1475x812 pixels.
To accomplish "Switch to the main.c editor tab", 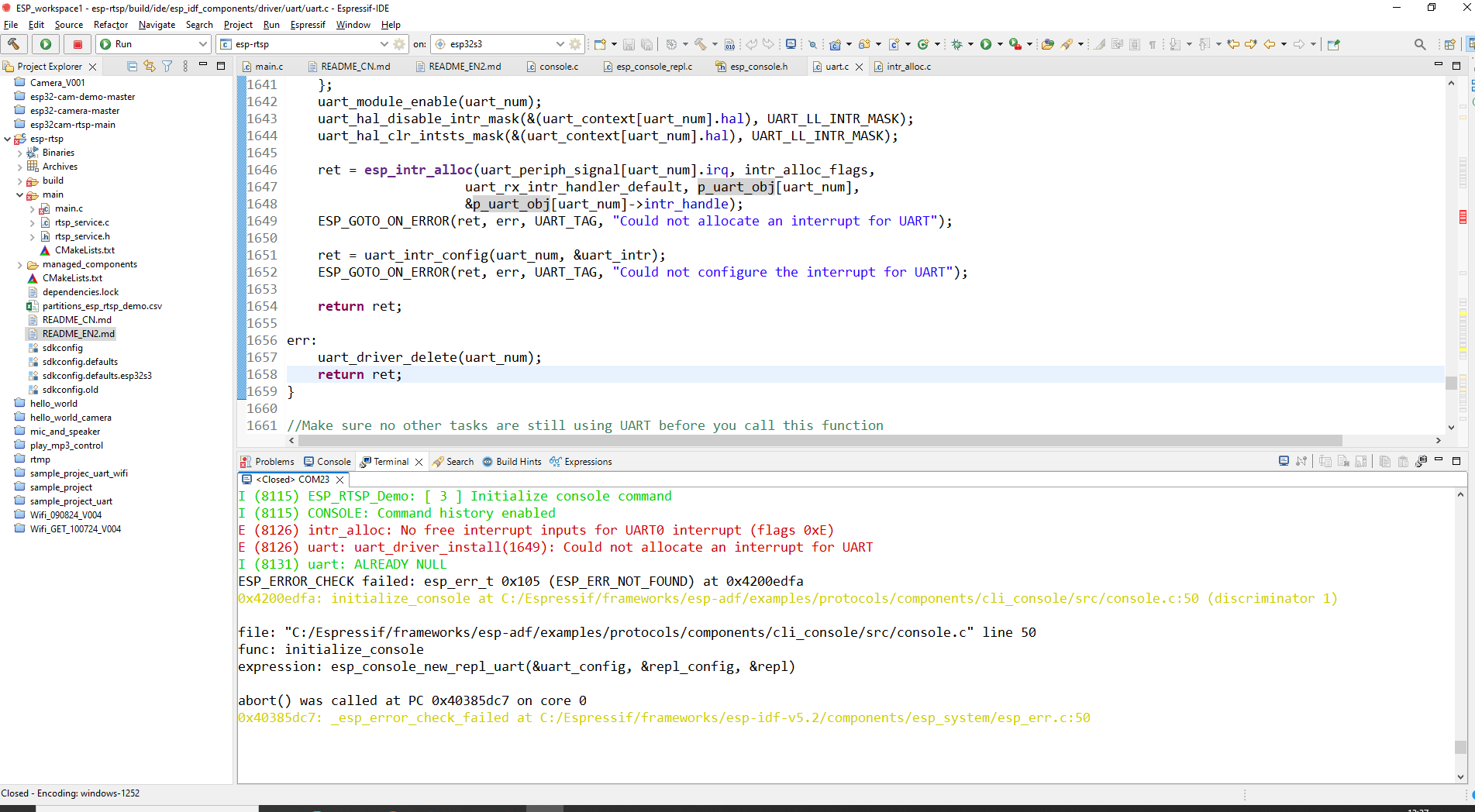I will click(263, 67).
